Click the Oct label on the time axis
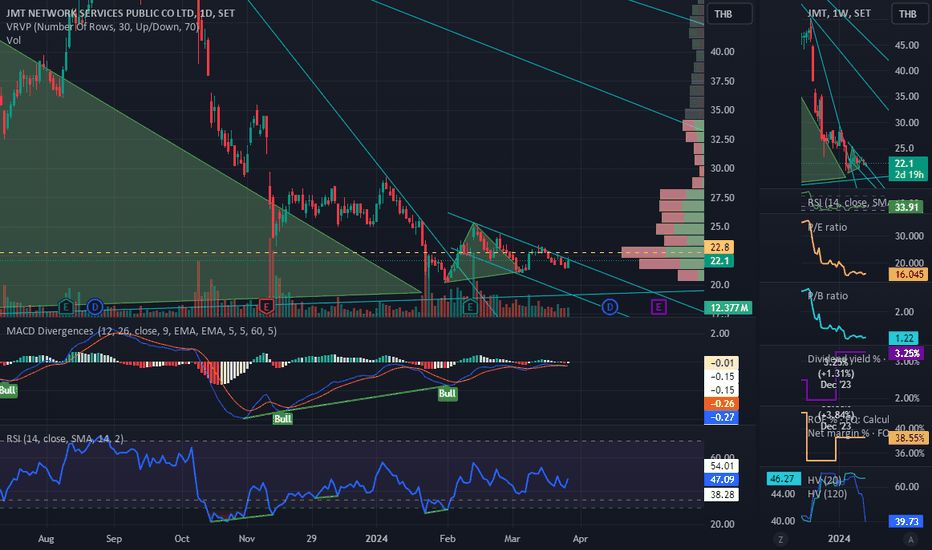 (182, 539)
